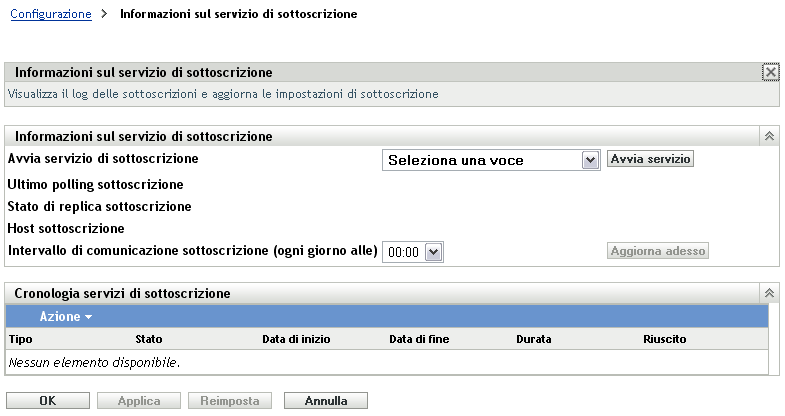Sort by the Tipo column header
The width and height of the screenshot is (785, 416).
point(20,340)
